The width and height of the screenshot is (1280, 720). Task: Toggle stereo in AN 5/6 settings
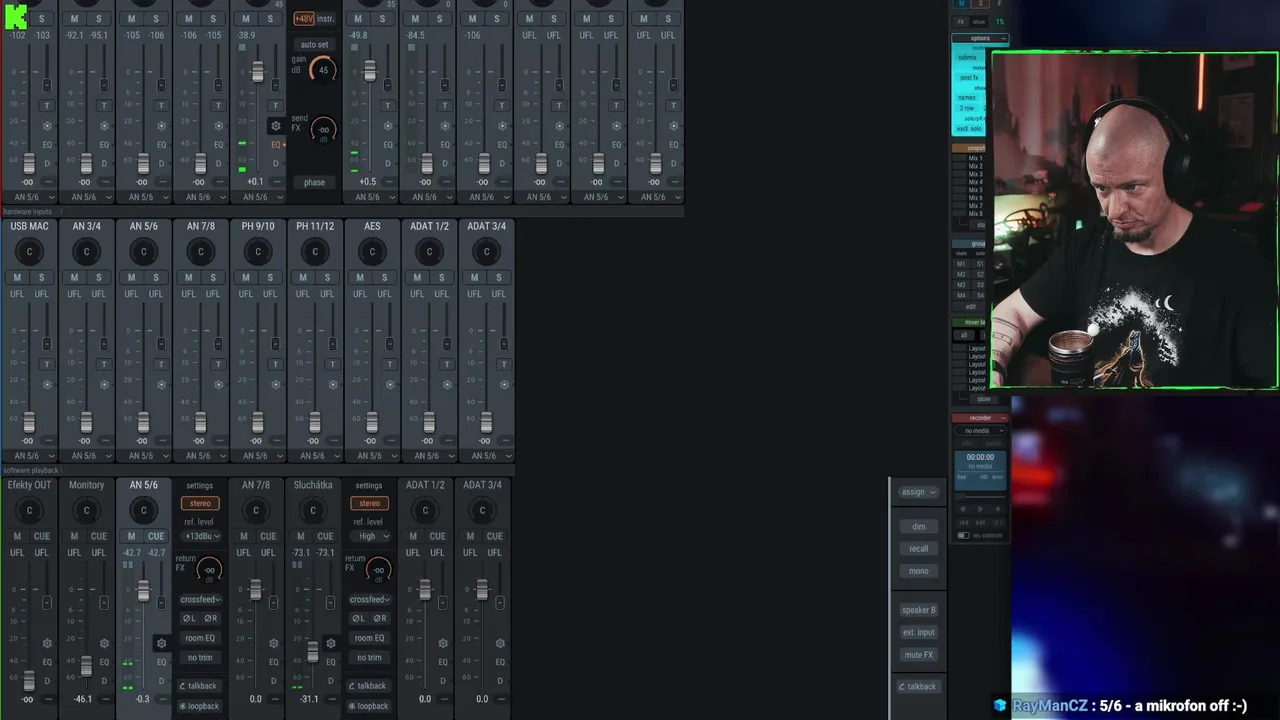[x=200, y=504]
